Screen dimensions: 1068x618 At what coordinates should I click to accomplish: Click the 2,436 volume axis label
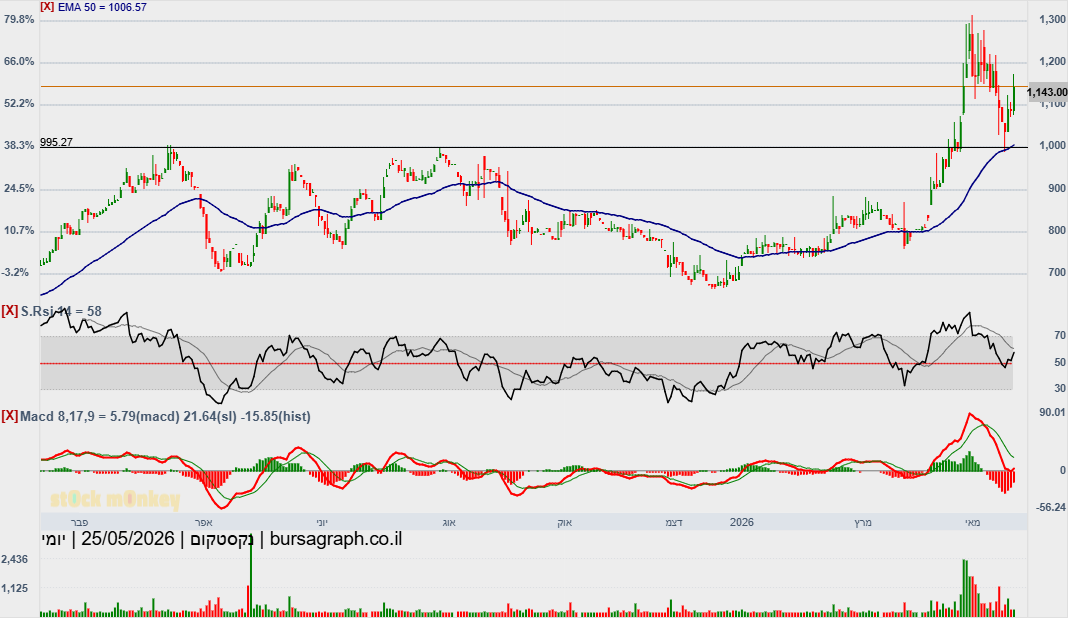coord(14,559)
